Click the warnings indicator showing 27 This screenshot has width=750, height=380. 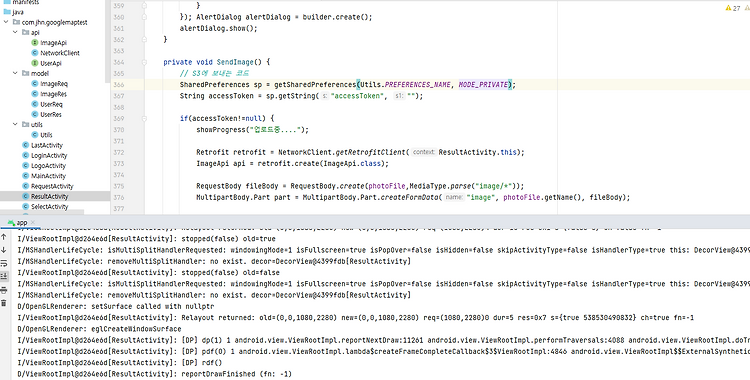(x=733, y=8)
